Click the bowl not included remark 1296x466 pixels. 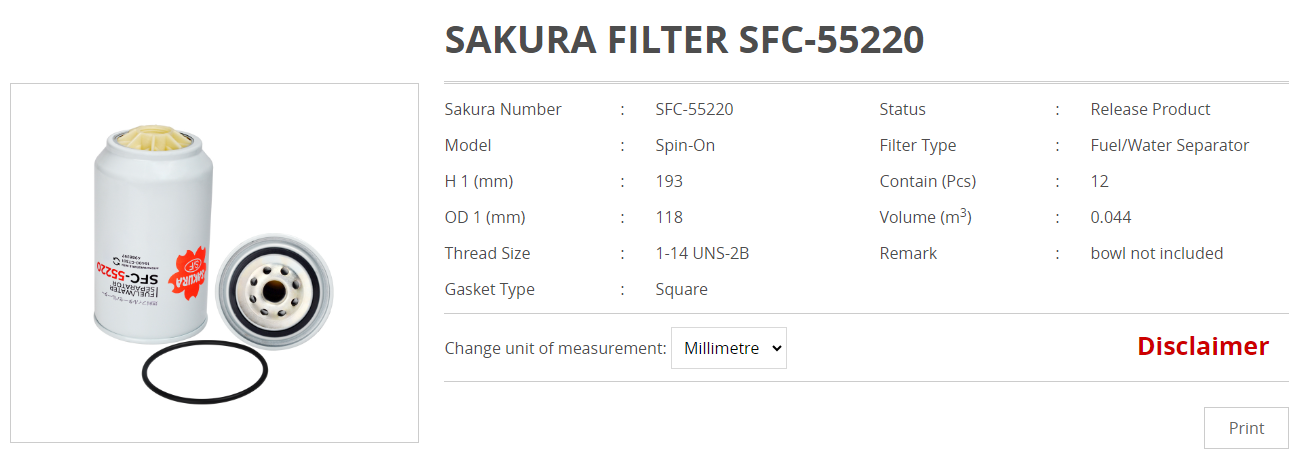pos(1157,253)
